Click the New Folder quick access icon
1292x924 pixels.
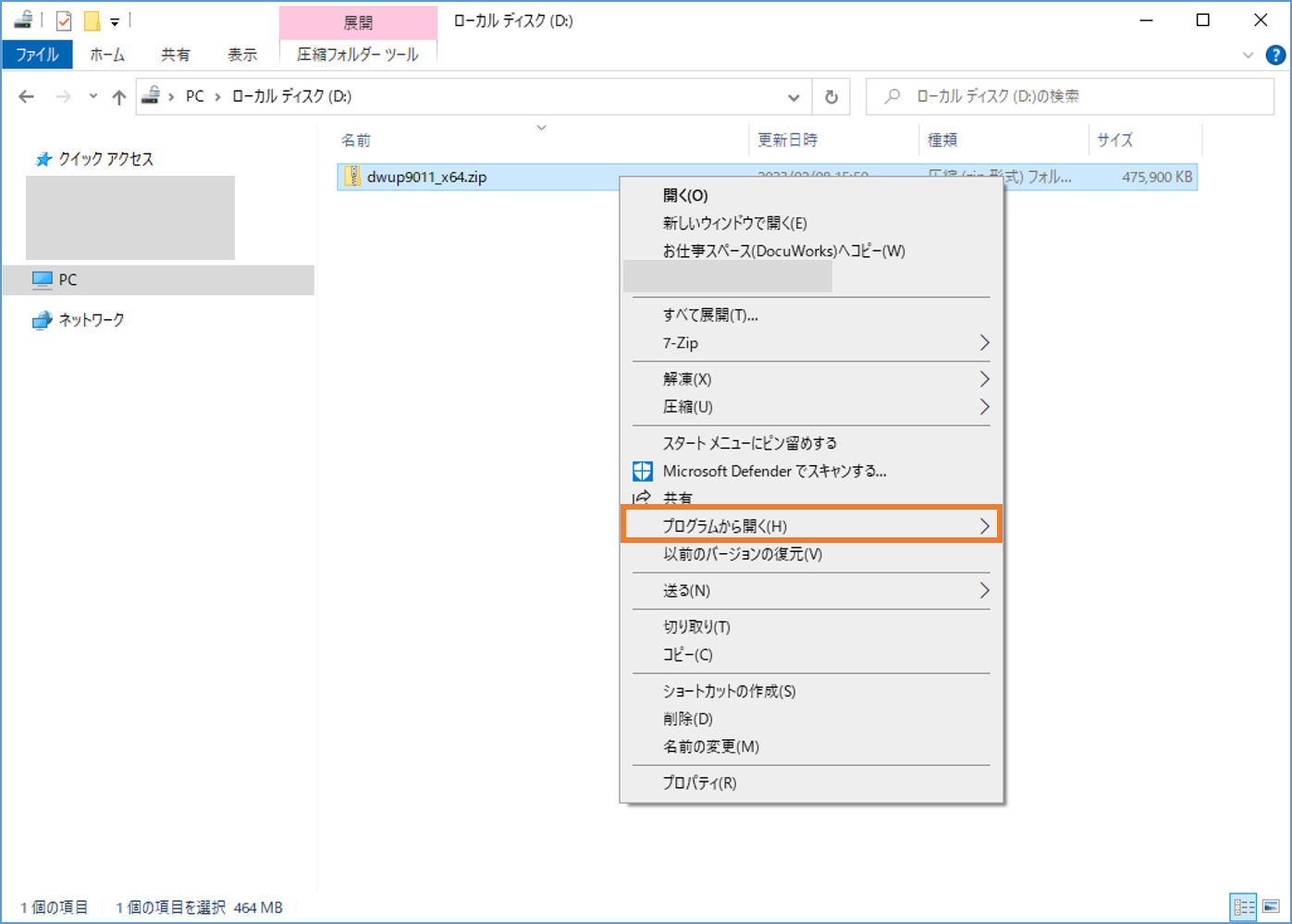pos(91,20)
